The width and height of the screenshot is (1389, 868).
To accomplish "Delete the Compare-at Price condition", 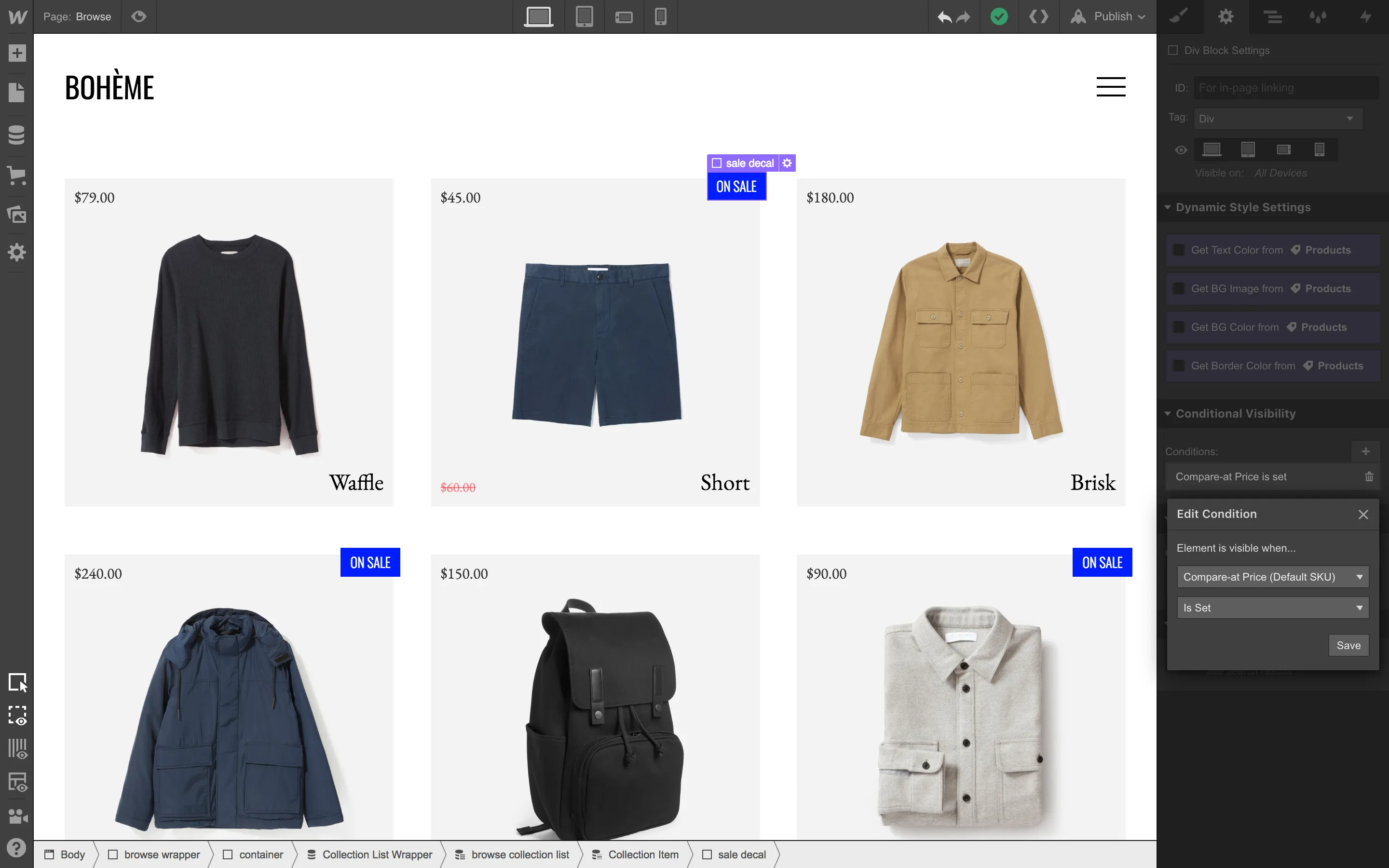I will (x=1369, y=477).
